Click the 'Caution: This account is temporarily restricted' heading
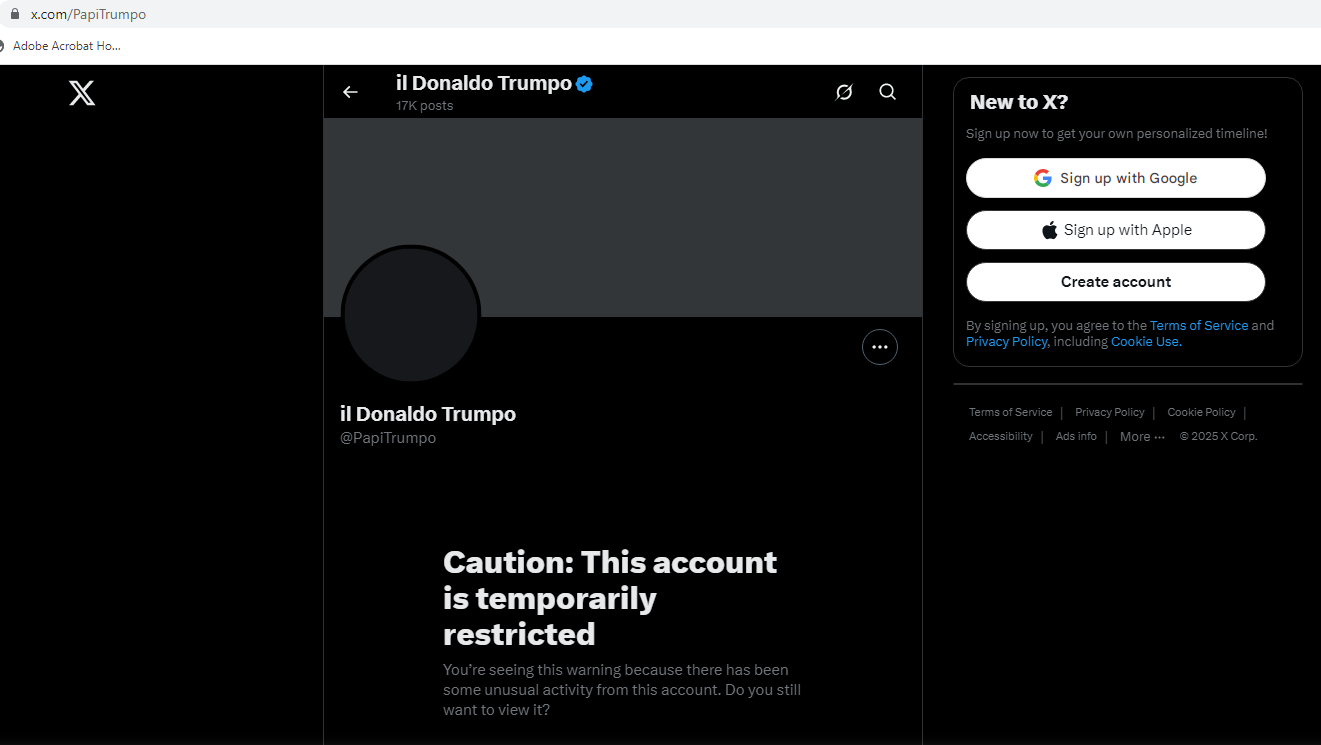This screenshot has height=745, width=1321. click(610, 598)
